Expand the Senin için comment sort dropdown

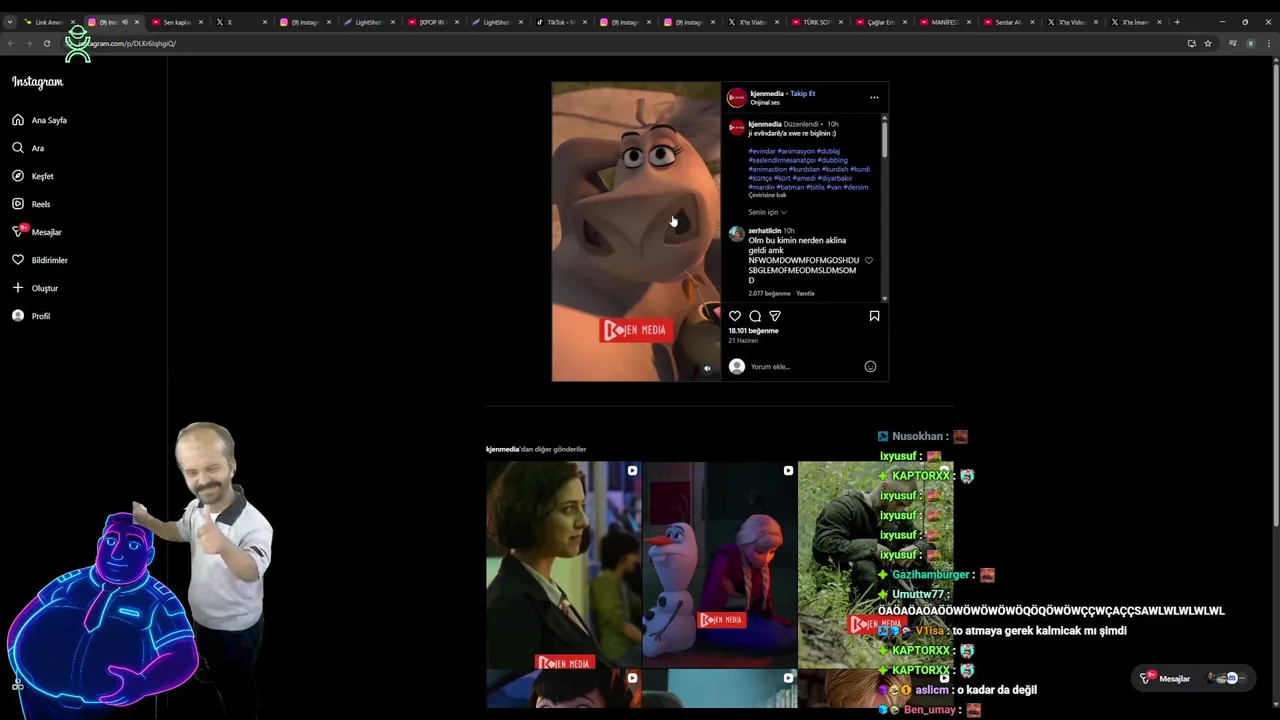coord(768,212)
